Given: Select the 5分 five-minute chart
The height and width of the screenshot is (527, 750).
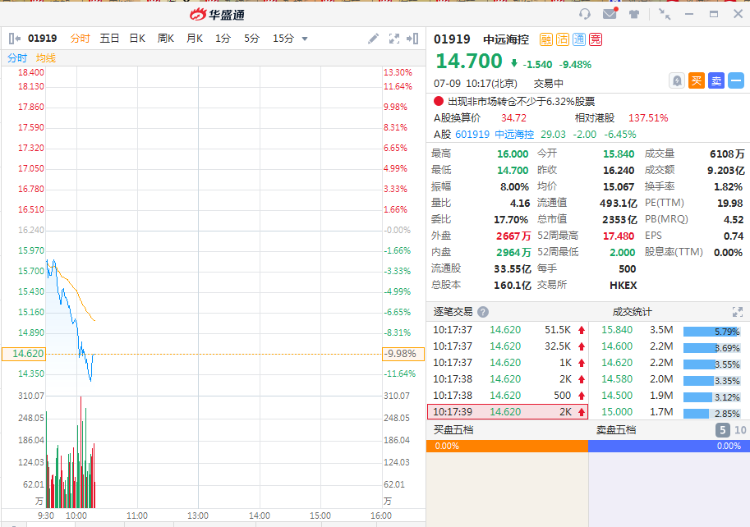Looking at the screenshot, I should point(252,39).
